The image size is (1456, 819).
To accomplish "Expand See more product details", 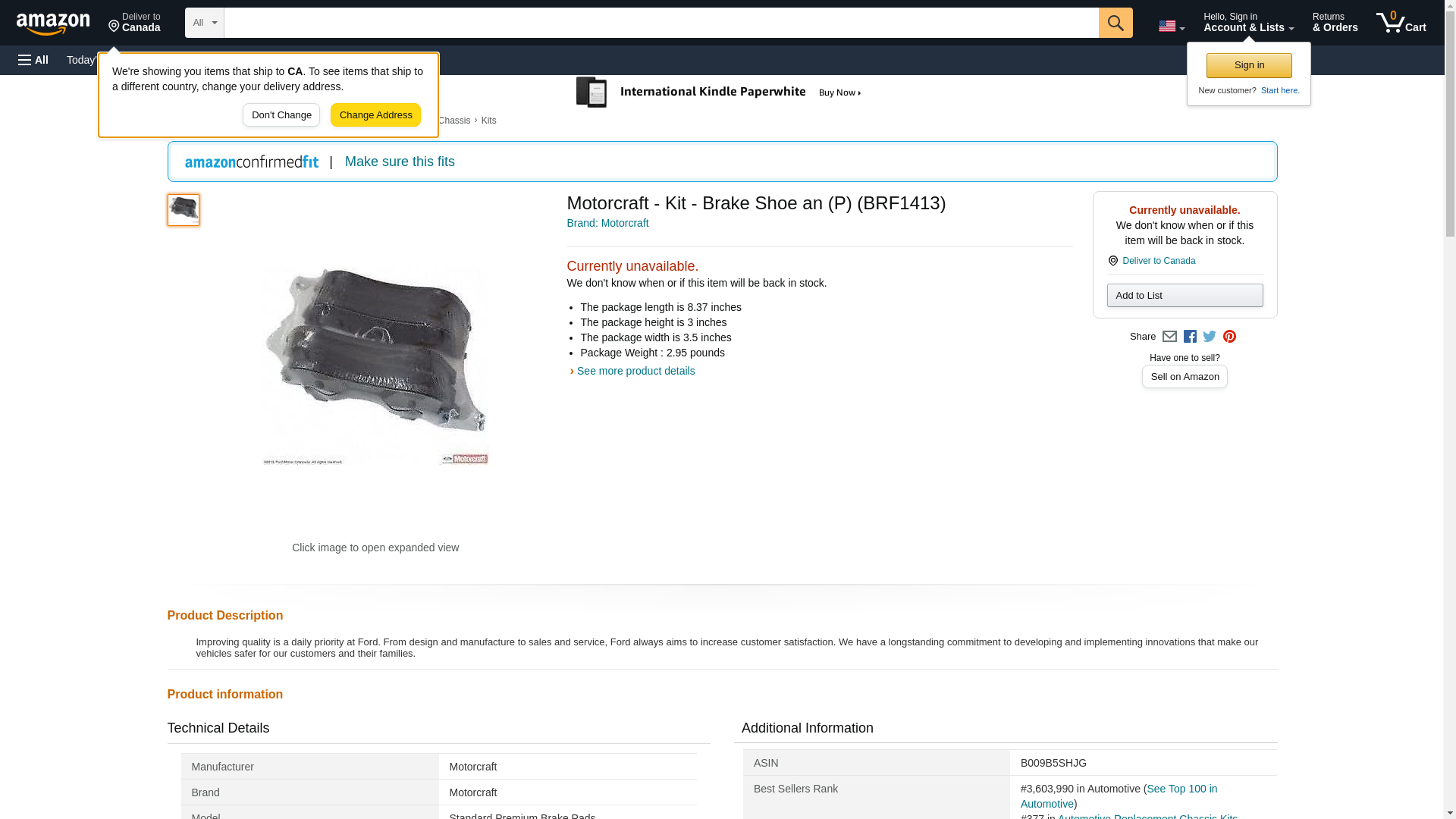I will click(635, 371).
